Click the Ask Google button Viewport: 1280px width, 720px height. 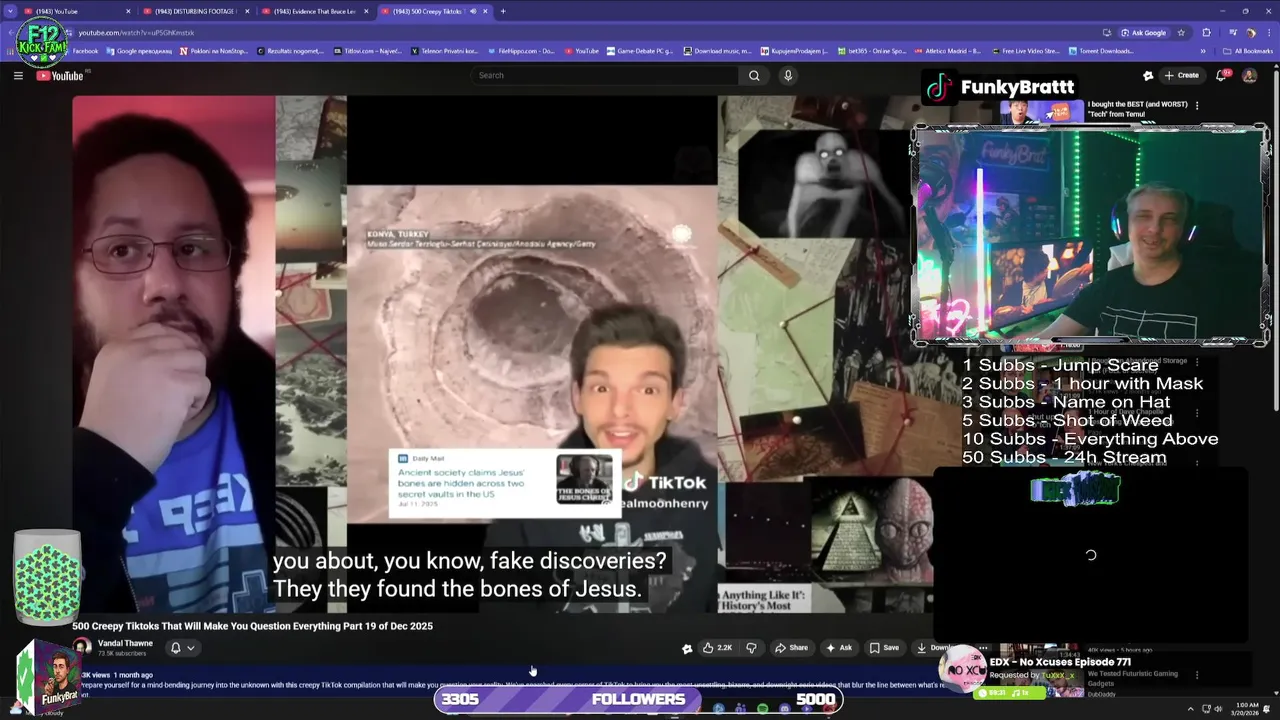(1143, 32)
